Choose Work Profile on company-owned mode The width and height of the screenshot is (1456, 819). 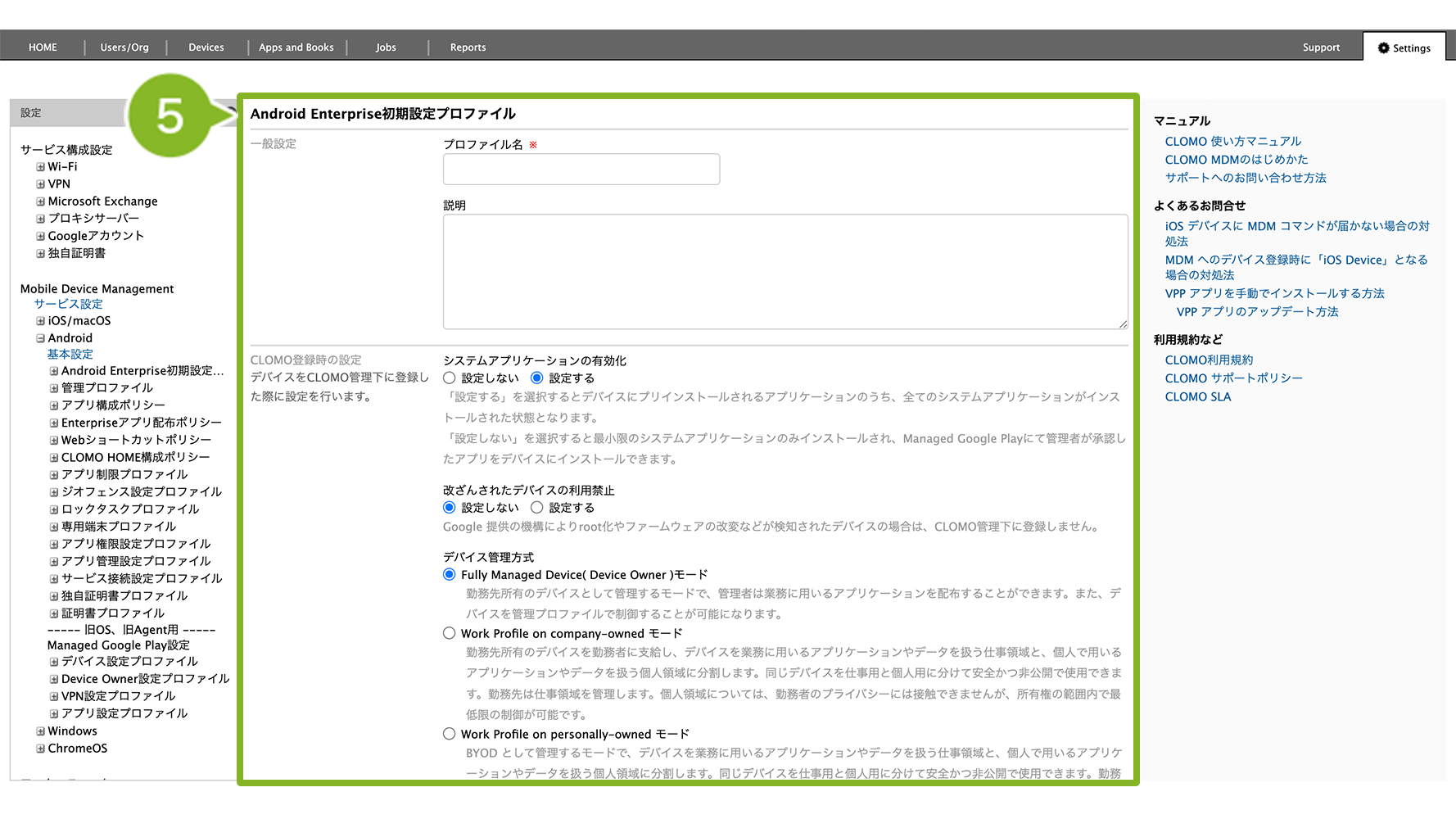[x=450, y=633]
